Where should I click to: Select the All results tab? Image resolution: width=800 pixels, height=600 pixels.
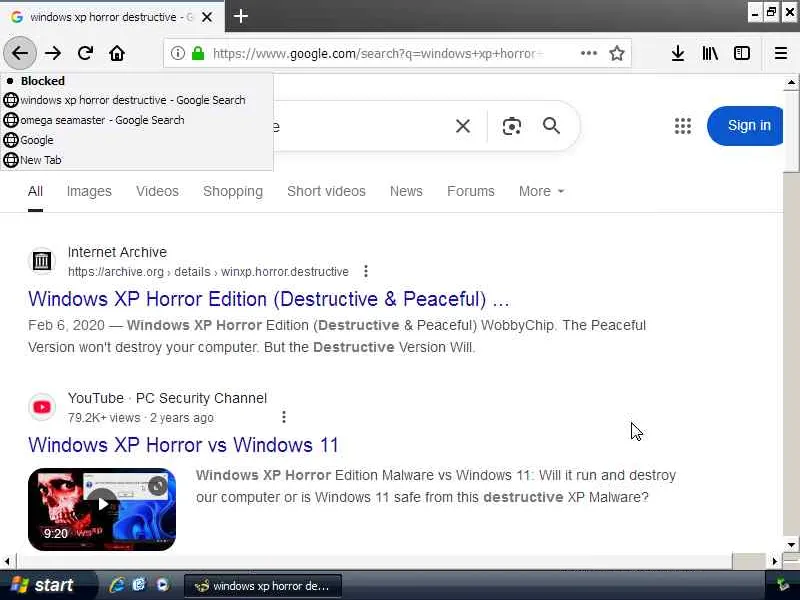35,191
